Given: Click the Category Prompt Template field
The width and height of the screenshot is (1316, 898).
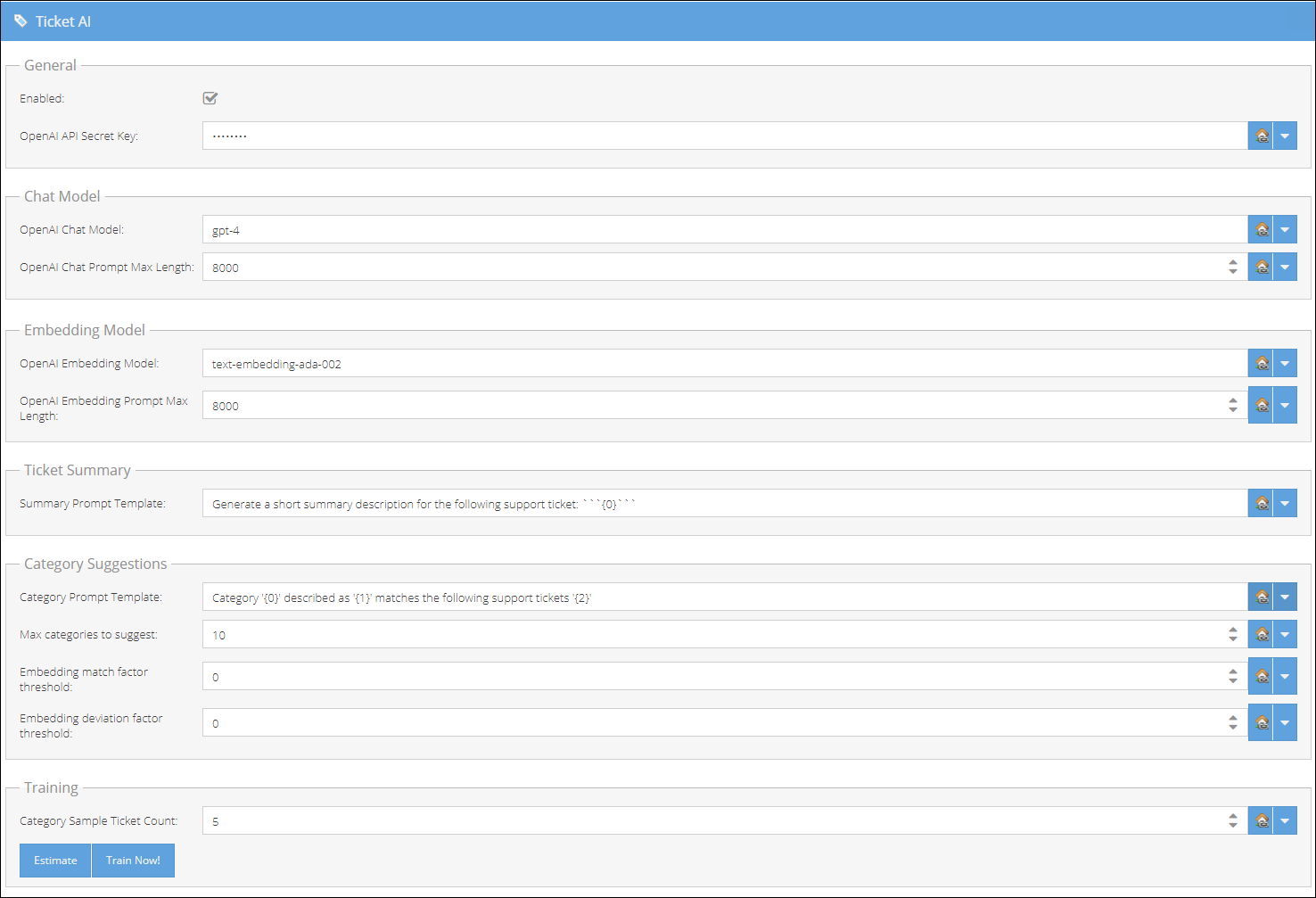Looking at the screenshot, I should (725, 597).
